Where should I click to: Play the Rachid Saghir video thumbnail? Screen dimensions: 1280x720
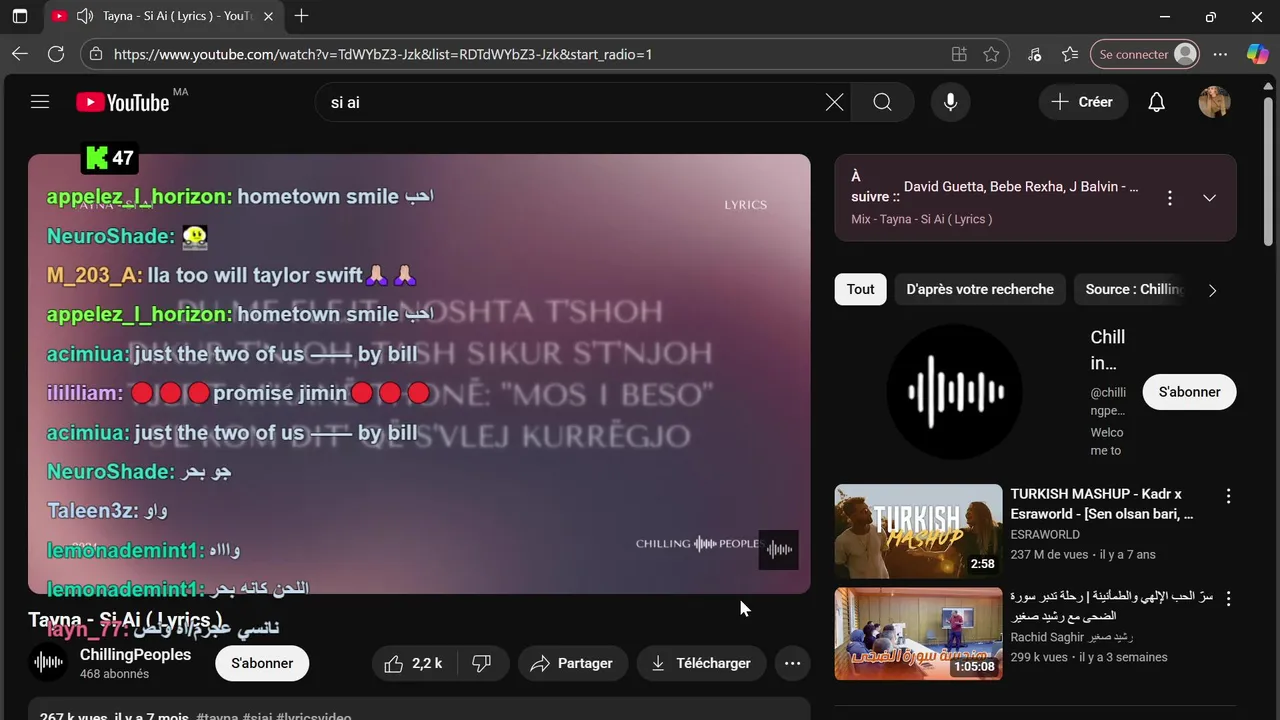click(918, 634)
